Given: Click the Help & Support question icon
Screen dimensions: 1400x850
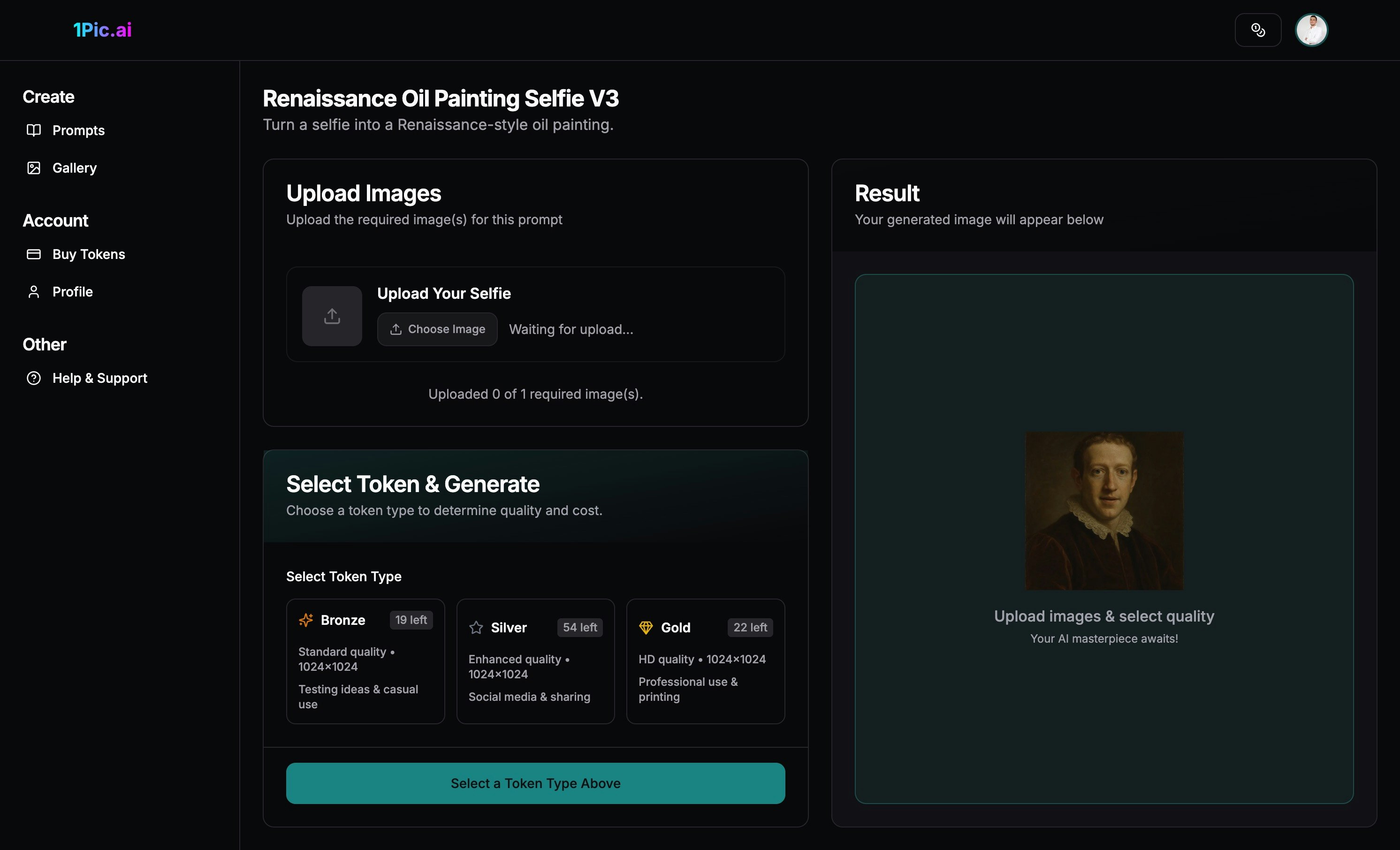Looking at the screenshot, I should coord(33,378).
